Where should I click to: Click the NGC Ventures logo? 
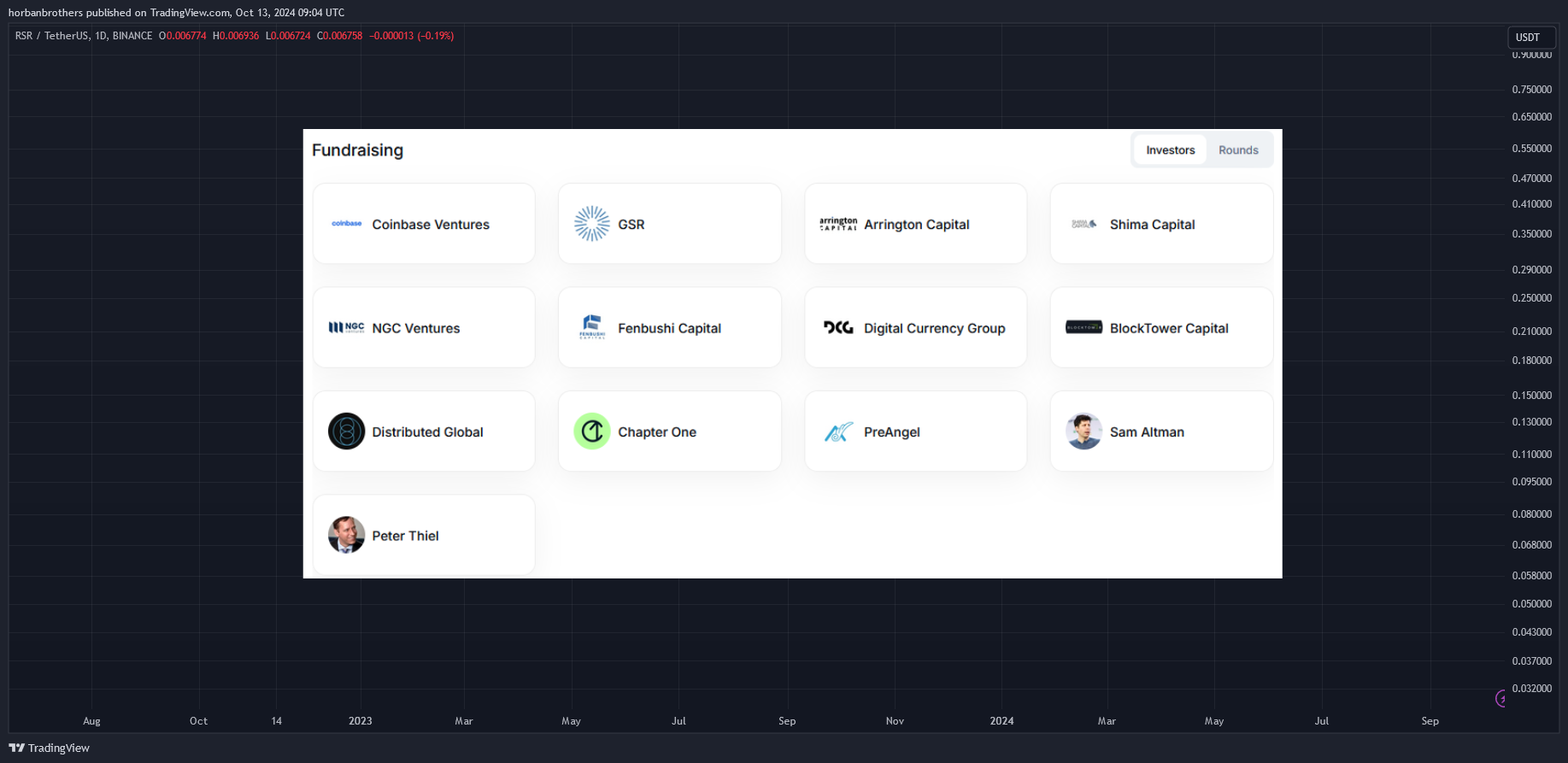[x=346, y=327]
